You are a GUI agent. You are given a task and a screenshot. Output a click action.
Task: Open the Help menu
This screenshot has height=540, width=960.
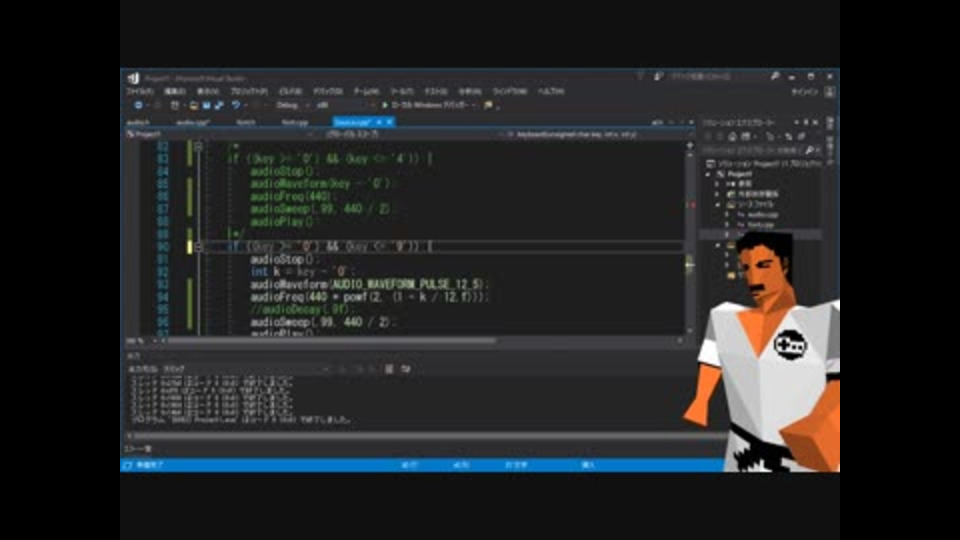point(550,91)
